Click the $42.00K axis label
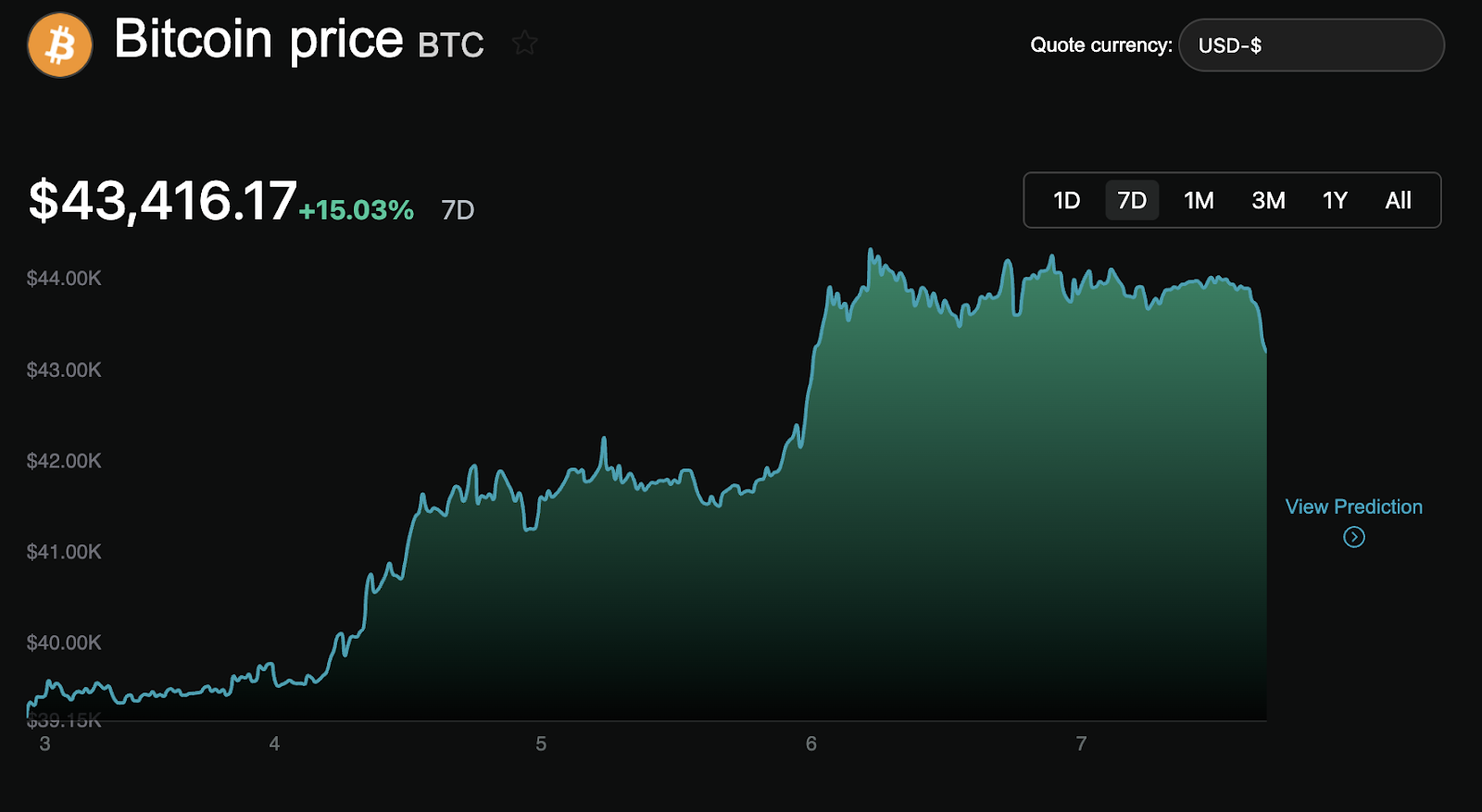The image size is (1482, 812). tap(64, 460)
